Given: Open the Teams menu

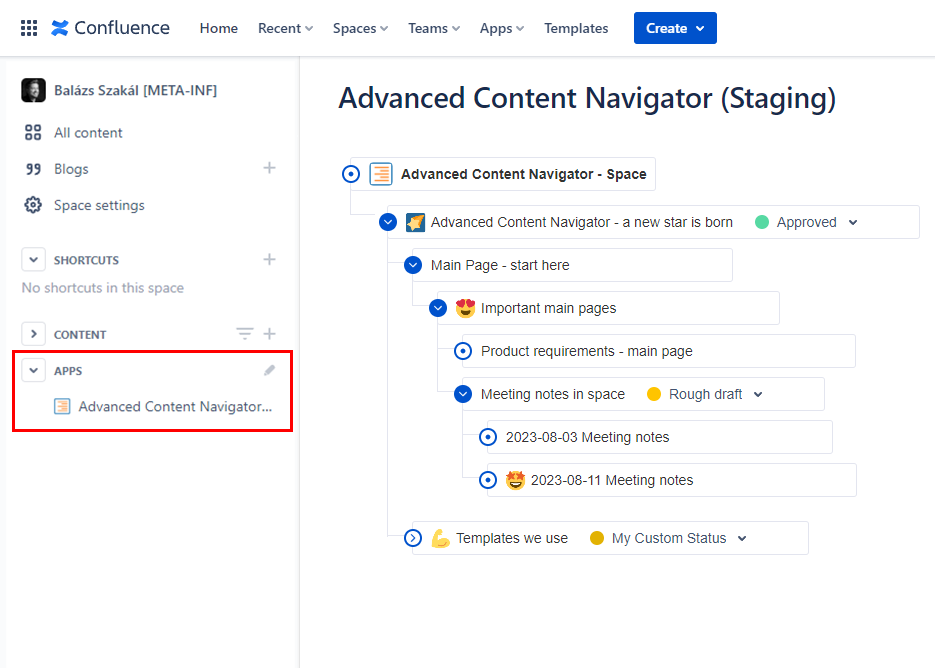Looking at the screenshot, I should tap(434, 28).
